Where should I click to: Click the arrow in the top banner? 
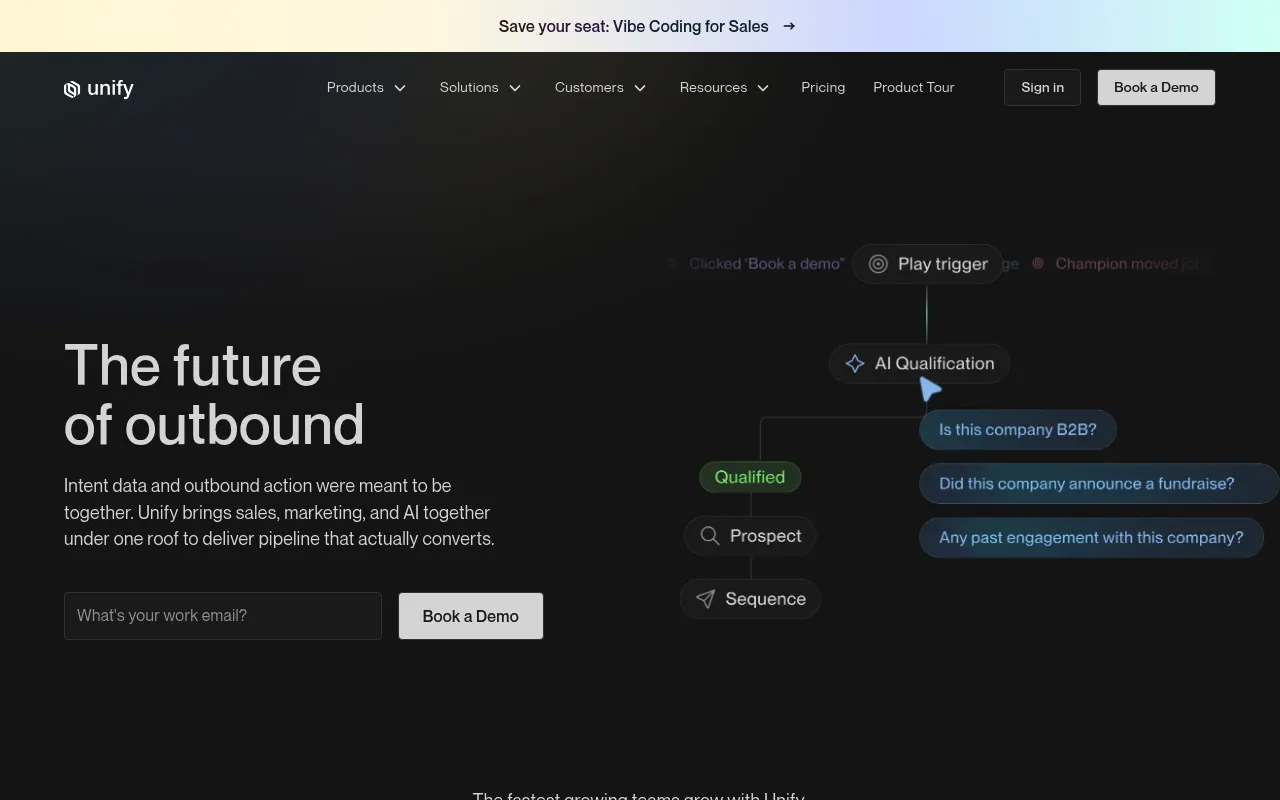(789, 26)
